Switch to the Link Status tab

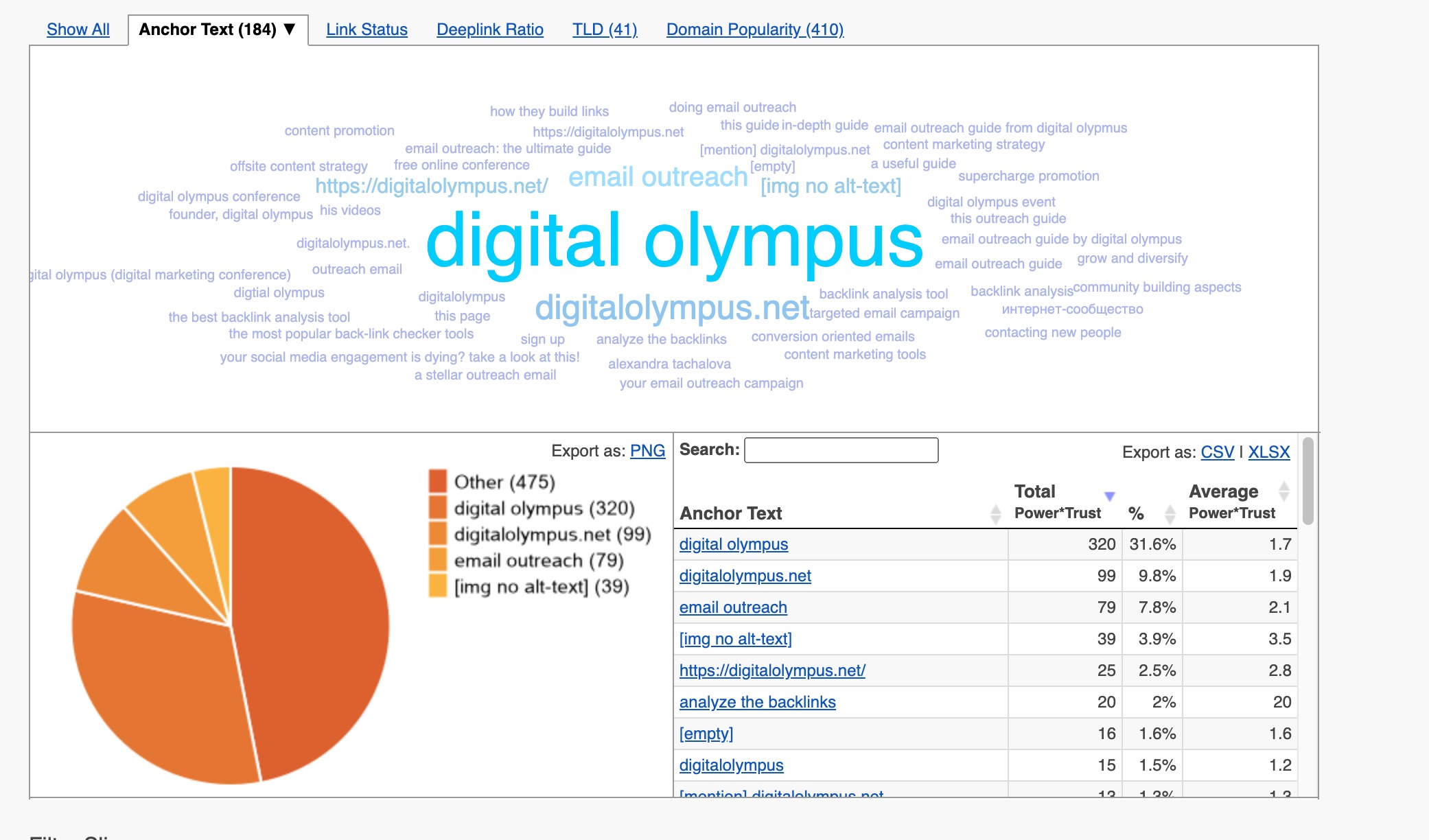pos(367,30)
